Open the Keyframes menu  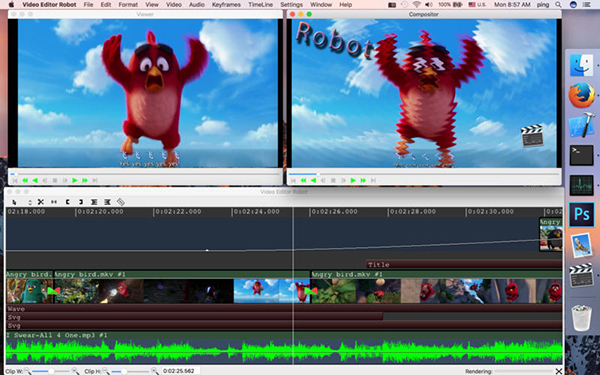[226, 5]
